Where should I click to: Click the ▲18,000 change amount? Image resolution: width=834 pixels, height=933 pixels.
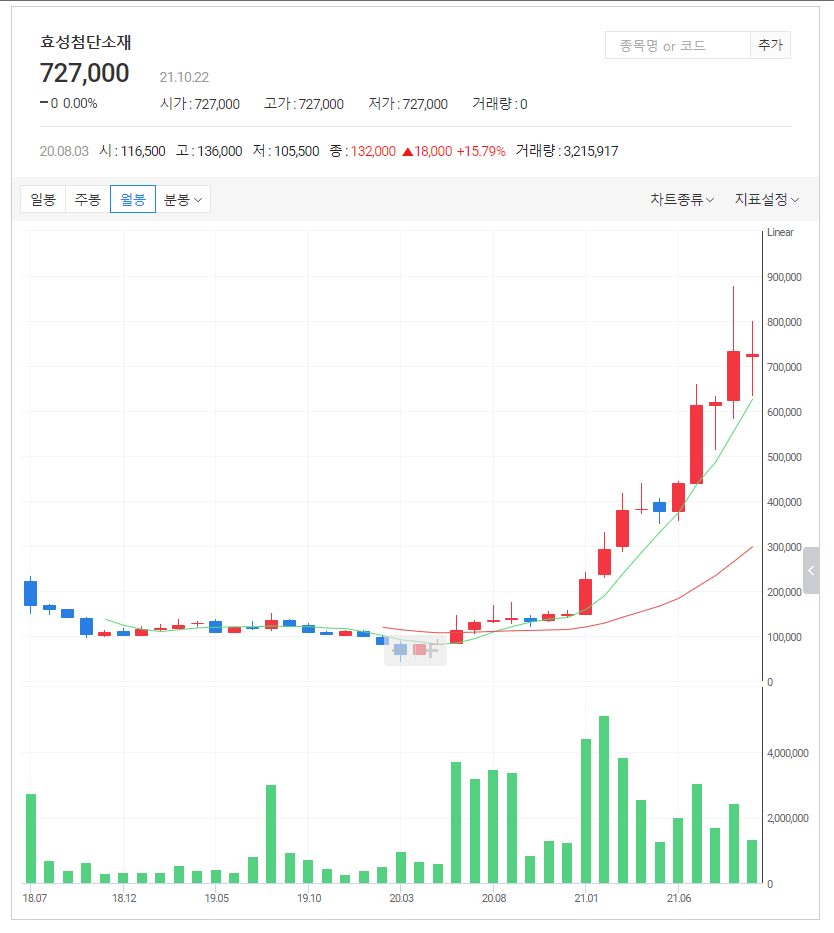[x=427, y=151]
